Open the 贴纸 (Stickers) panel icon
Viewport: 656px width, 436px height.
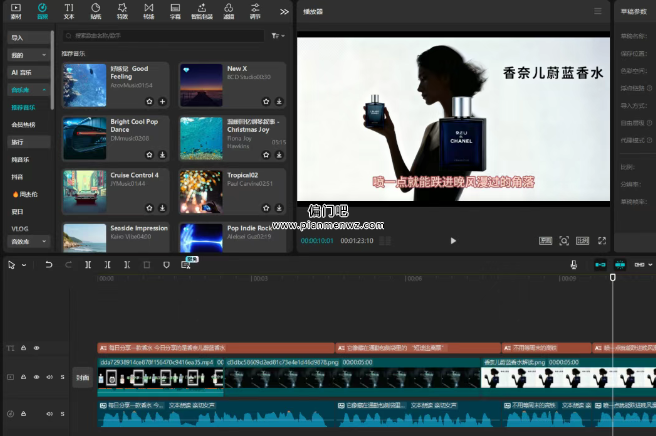pyautogui.click(x=95, y=11)
